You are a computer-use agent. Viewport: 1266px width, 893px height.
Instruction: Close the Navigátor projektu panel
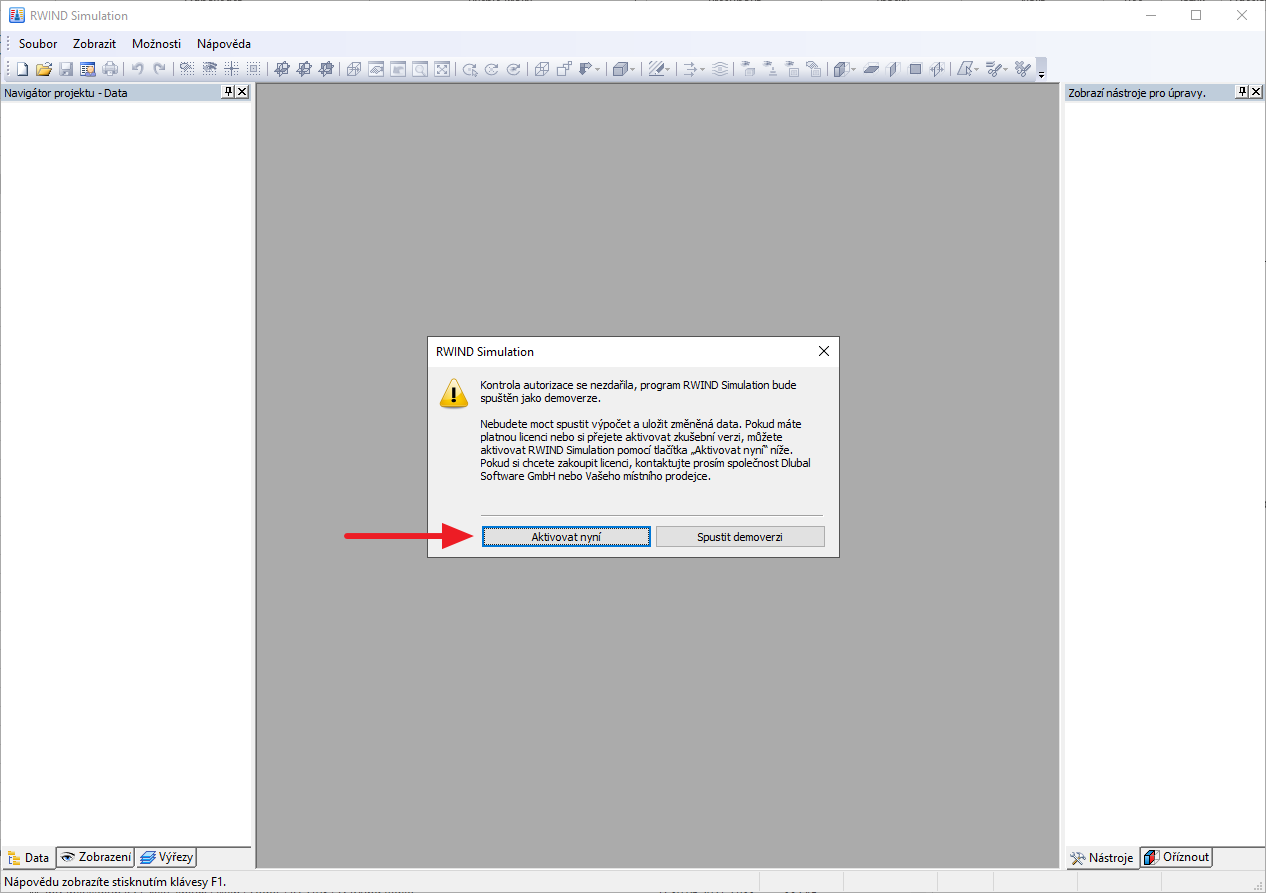point(242,92)
